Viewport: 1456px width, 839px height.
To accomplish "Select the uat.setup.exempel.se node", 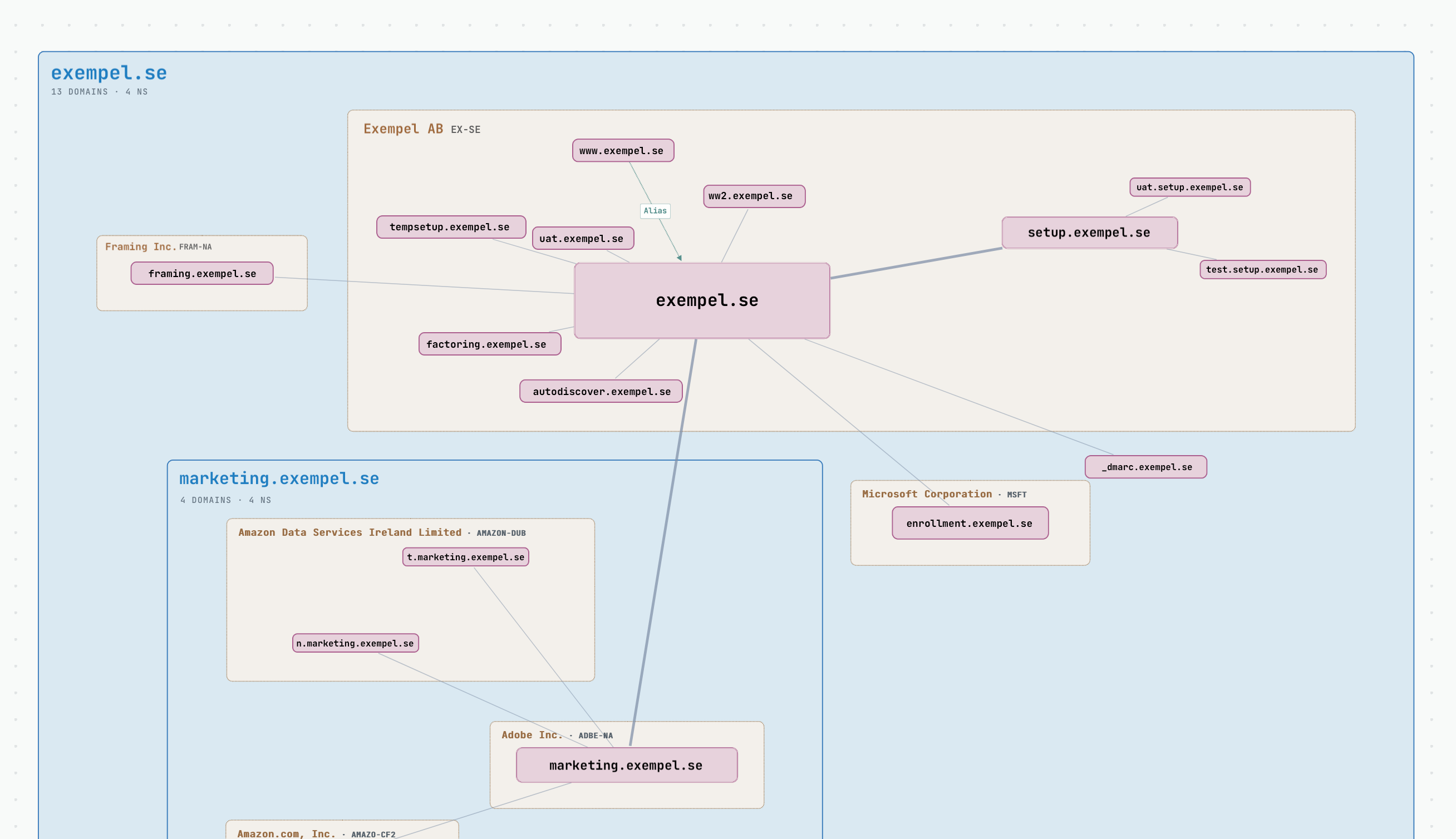I will tap(1190, 187).
